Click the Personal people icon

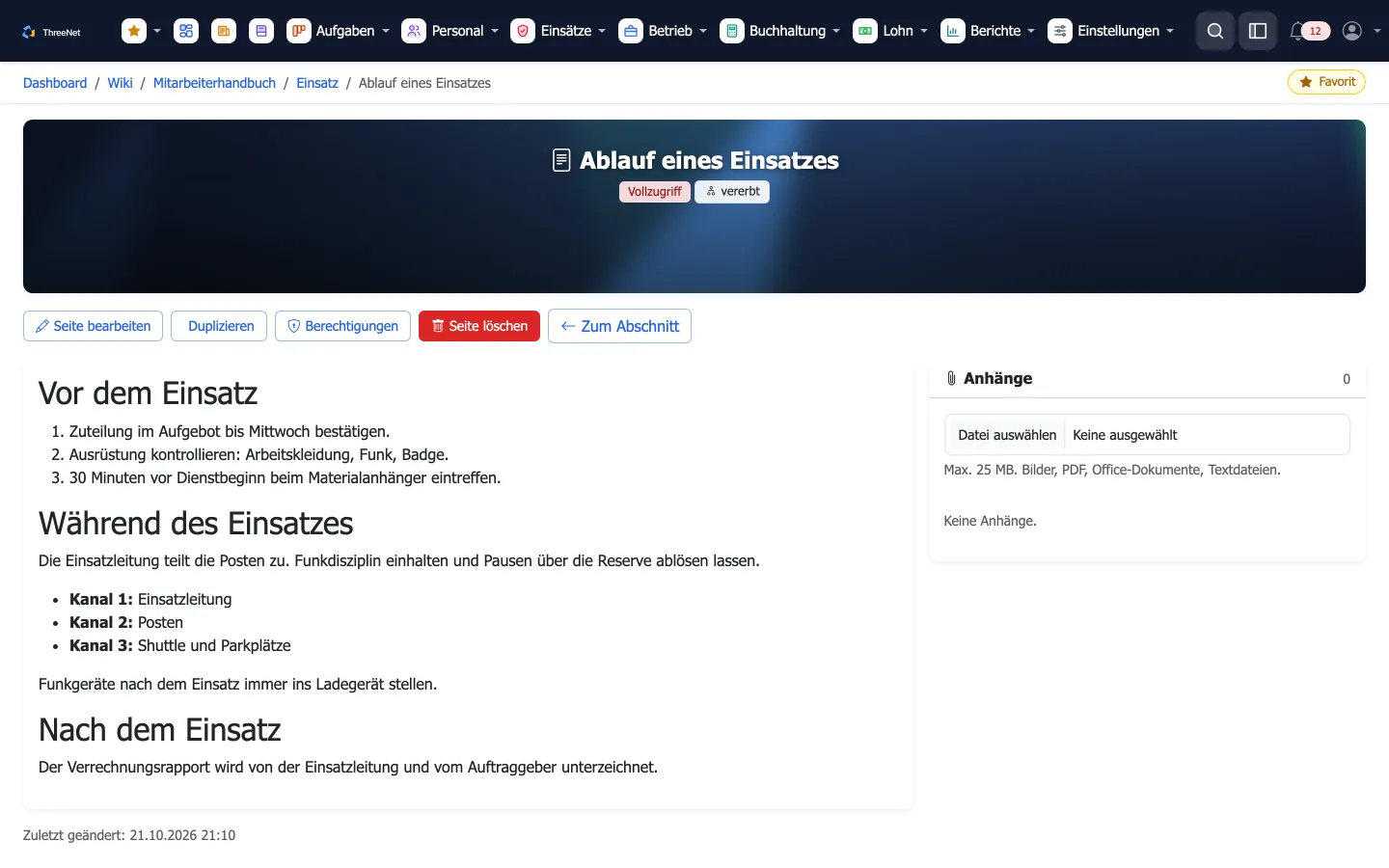pyautogui.click(x=414, y=31)
